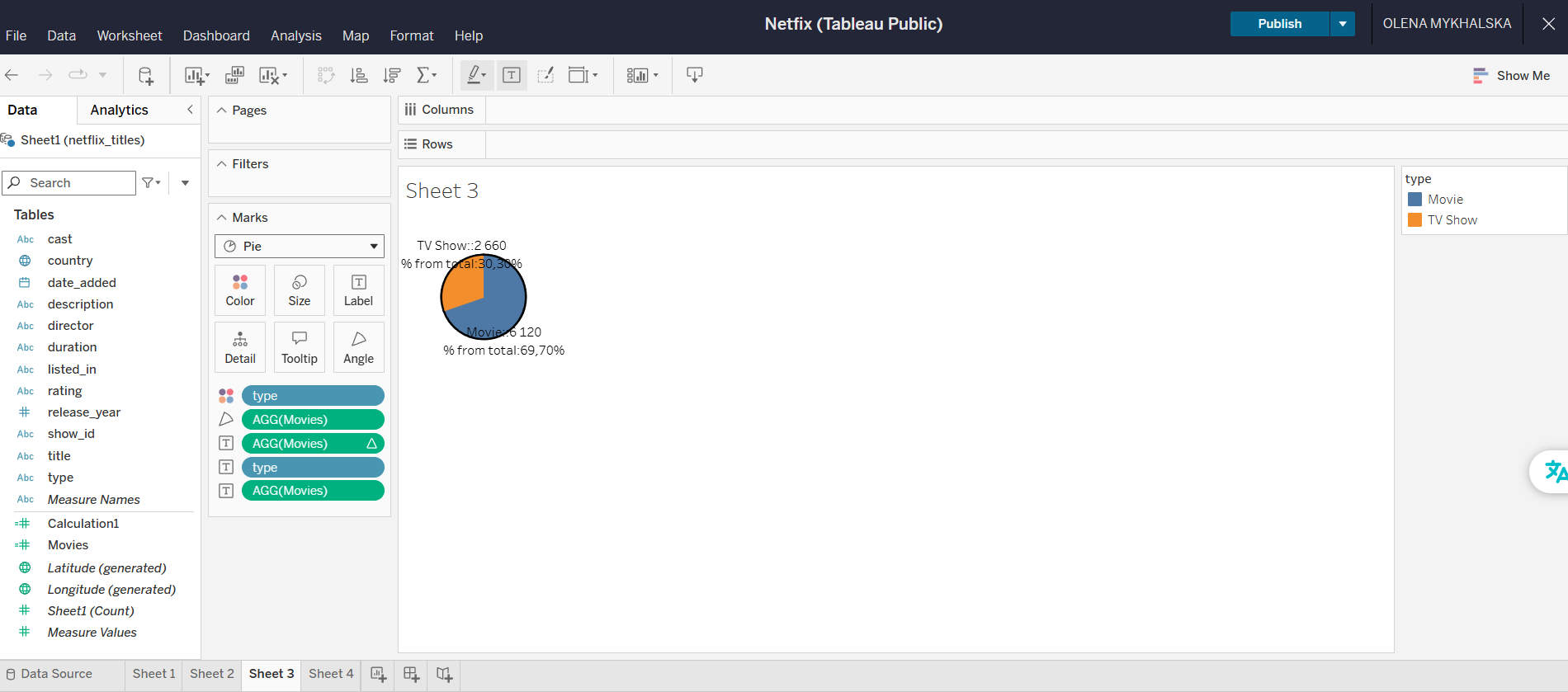
Task: Open the Show/hide cards dropdown
Action: click(x=643, y=75)
